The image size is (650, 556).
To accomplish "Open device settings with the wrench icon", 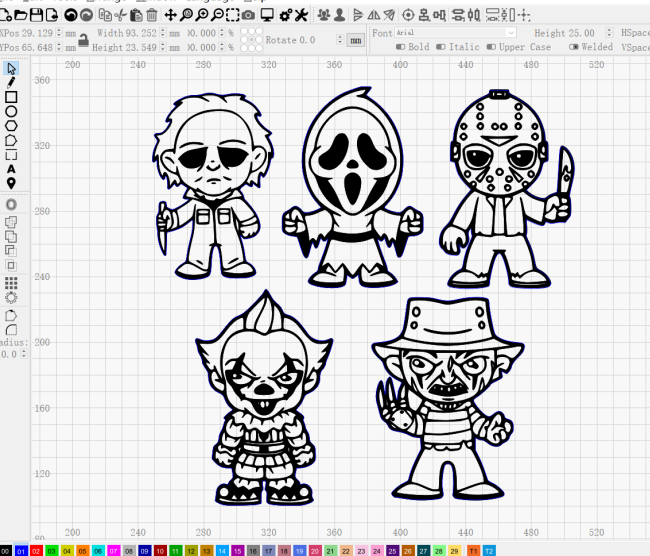I will 301,16.
